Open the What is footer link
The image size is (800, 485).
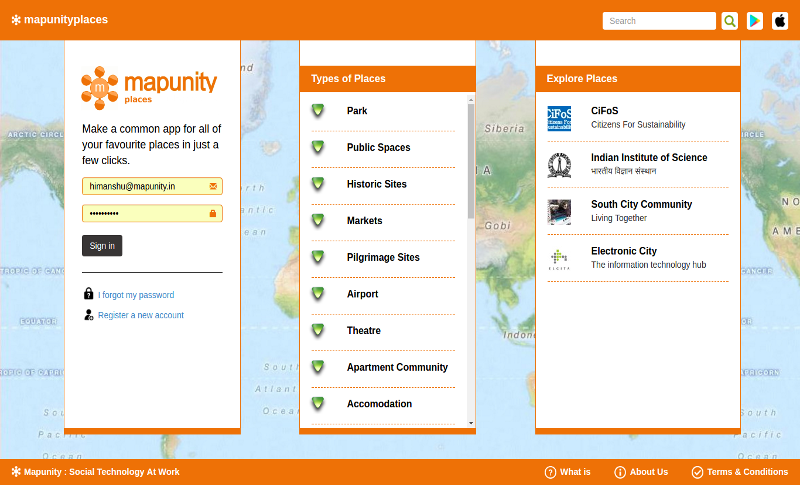pyautogui.click(x=575, y=472)
